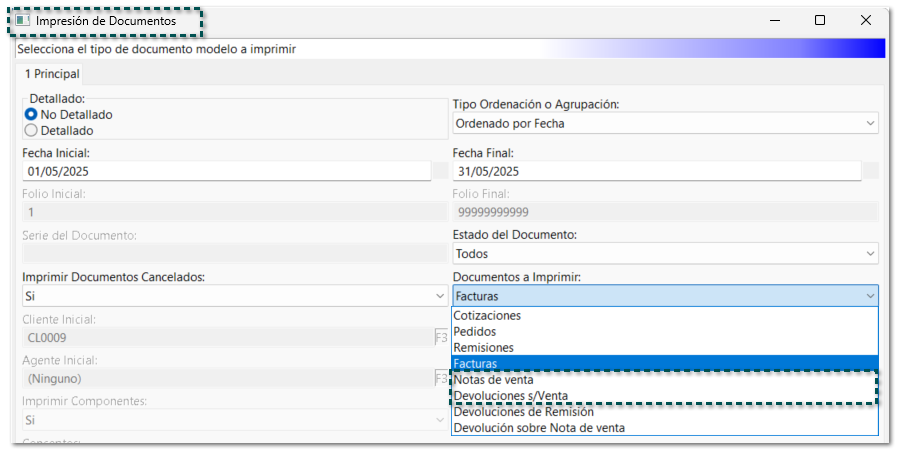Pick Devolución sobre Nota de venta

point(539,428)
